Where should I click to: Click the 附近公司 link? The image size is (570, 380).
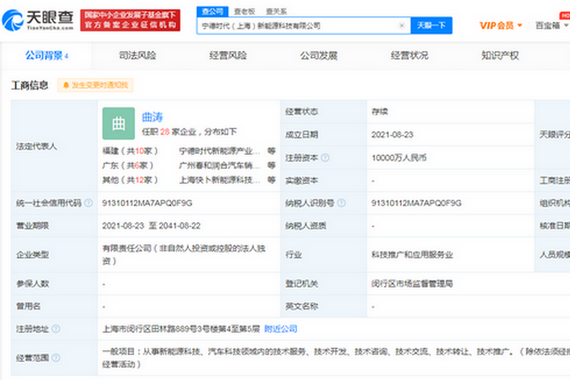click(x=281, y=329)
